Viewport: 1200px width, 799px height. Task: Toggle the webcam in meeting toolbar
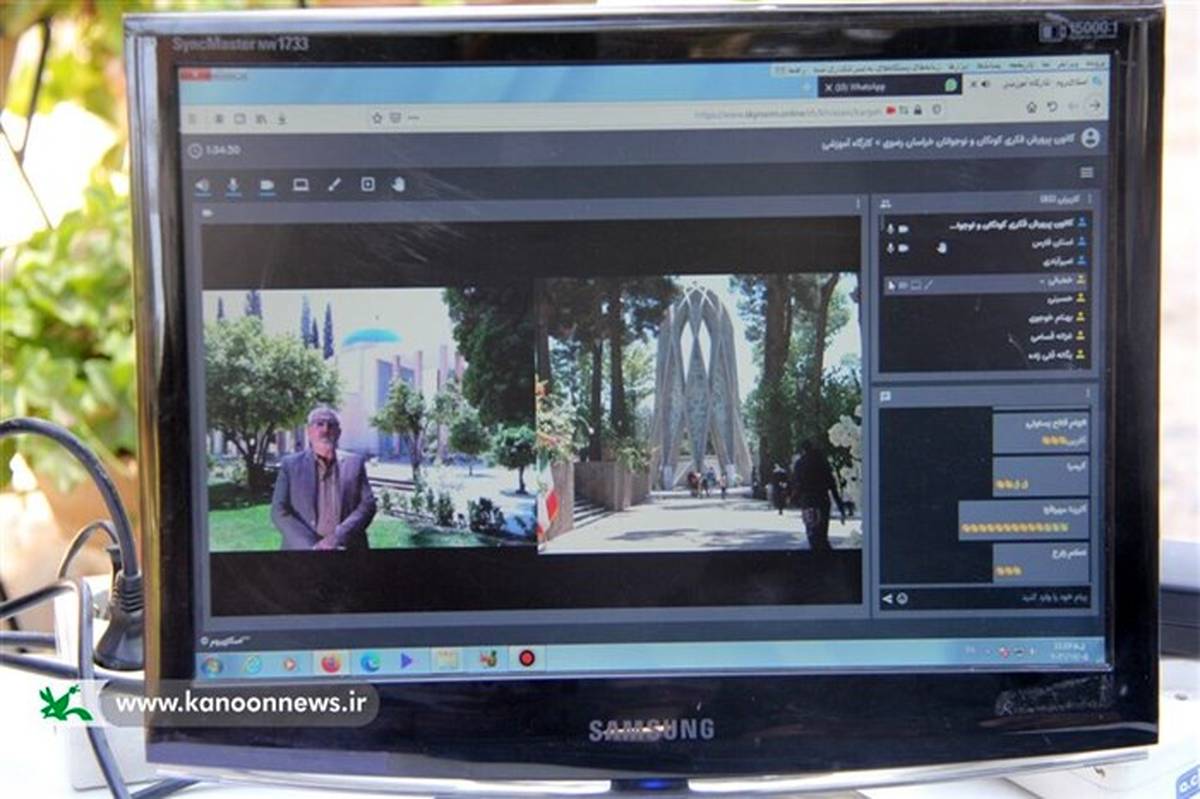pos(267,185)
